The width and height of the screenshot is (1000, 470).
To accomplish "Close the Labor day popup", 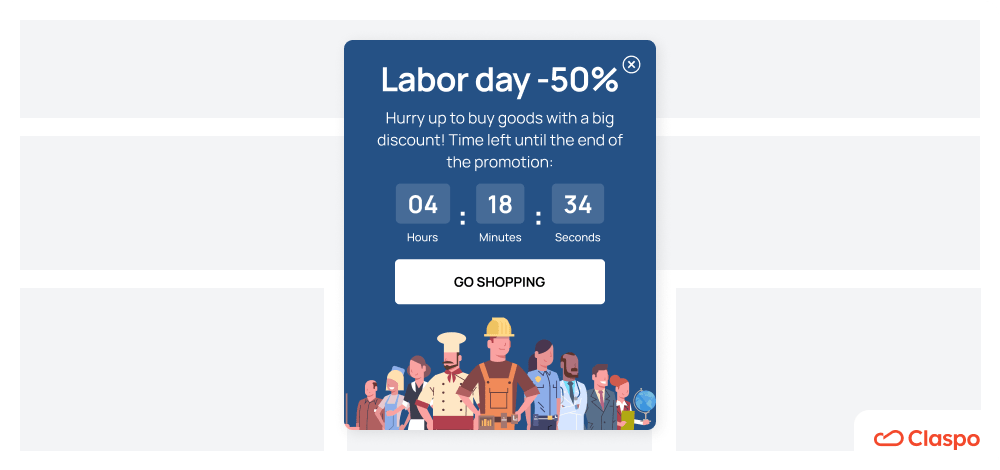I will pos(631,64).
